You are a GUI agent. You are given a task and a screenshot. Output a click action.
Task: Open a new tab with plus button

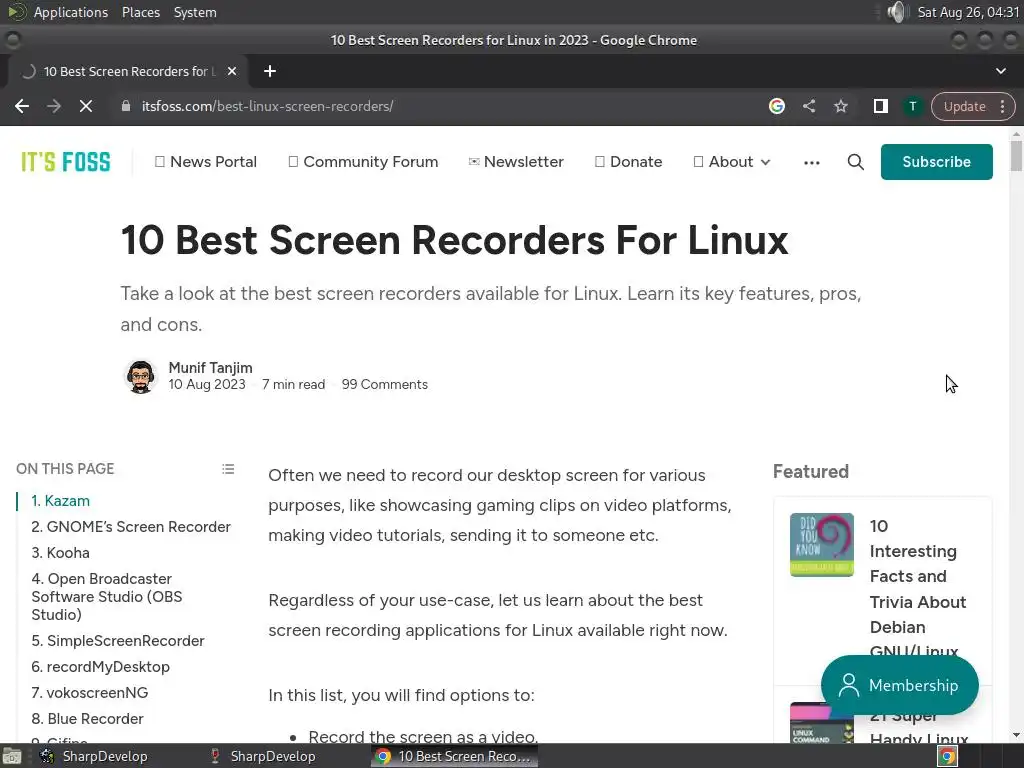270,71
